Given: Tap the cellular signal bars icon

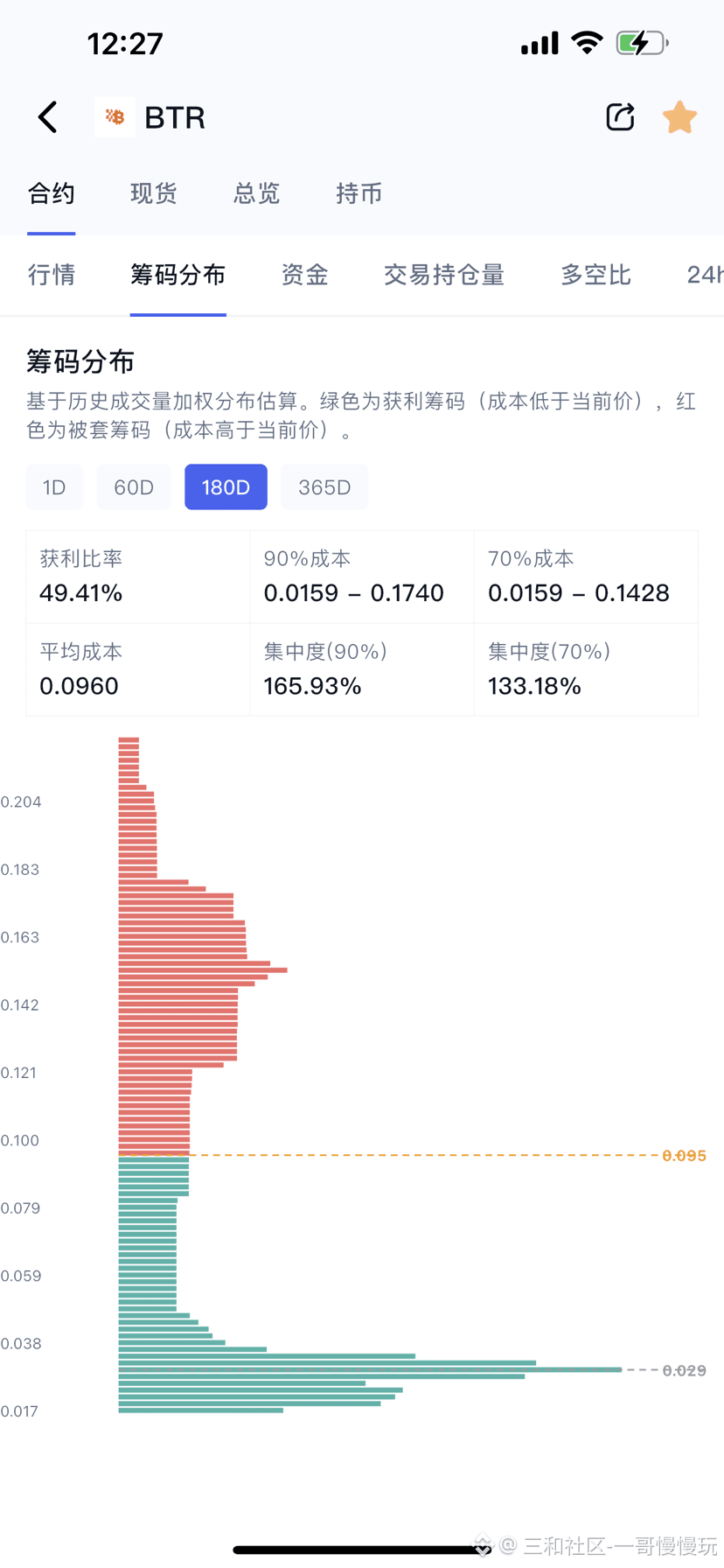Looking at the screenshot, I should 540,44.
